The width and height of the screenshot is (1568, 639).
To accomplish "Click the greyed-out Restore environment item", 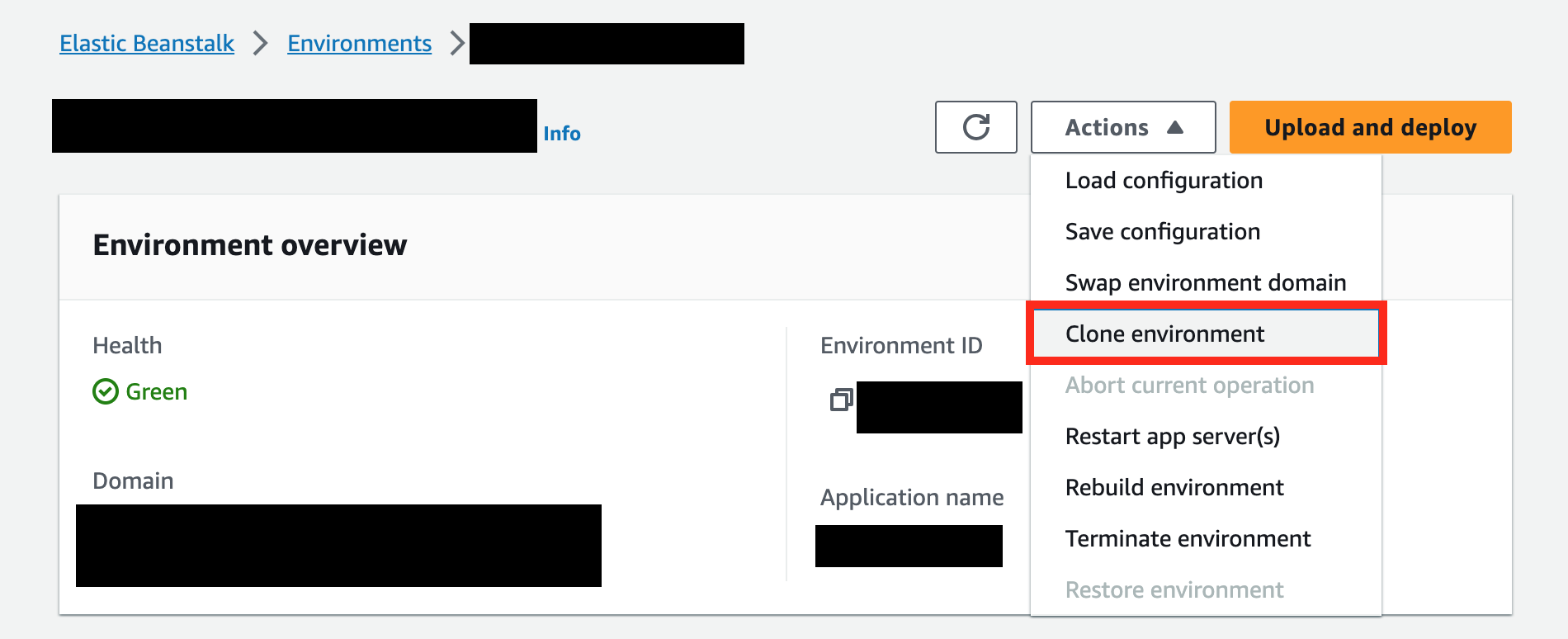I will (x=1174, y=590).
